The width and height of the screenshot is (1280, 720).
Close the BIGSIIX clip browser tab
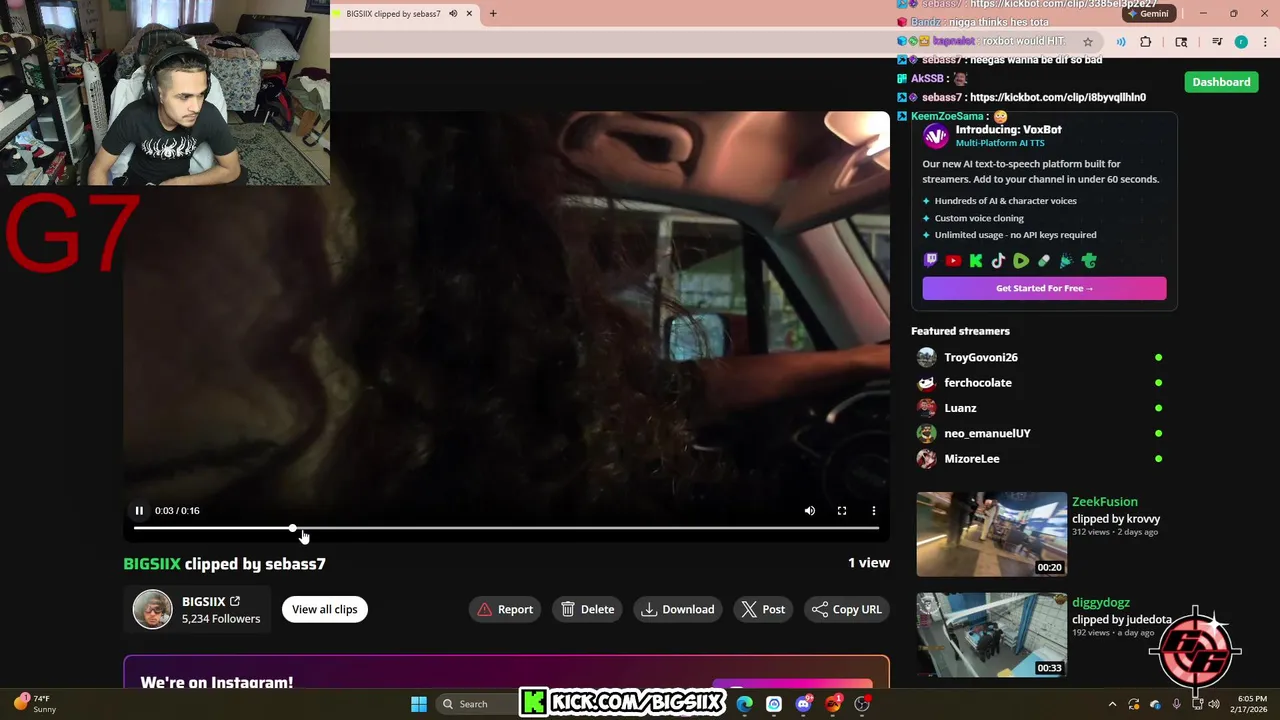pos(469,14)
